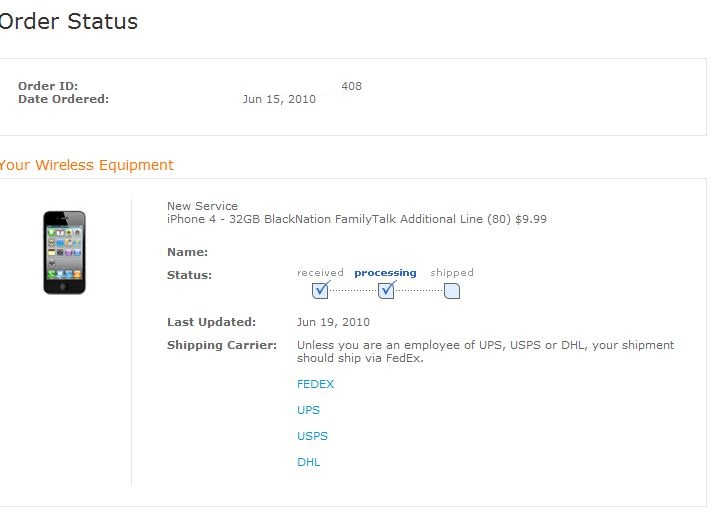This screenshot has height=519, width=717.
Task: Click the FedEx shipping carrier notice text
Action: click(x=485, y=352)
